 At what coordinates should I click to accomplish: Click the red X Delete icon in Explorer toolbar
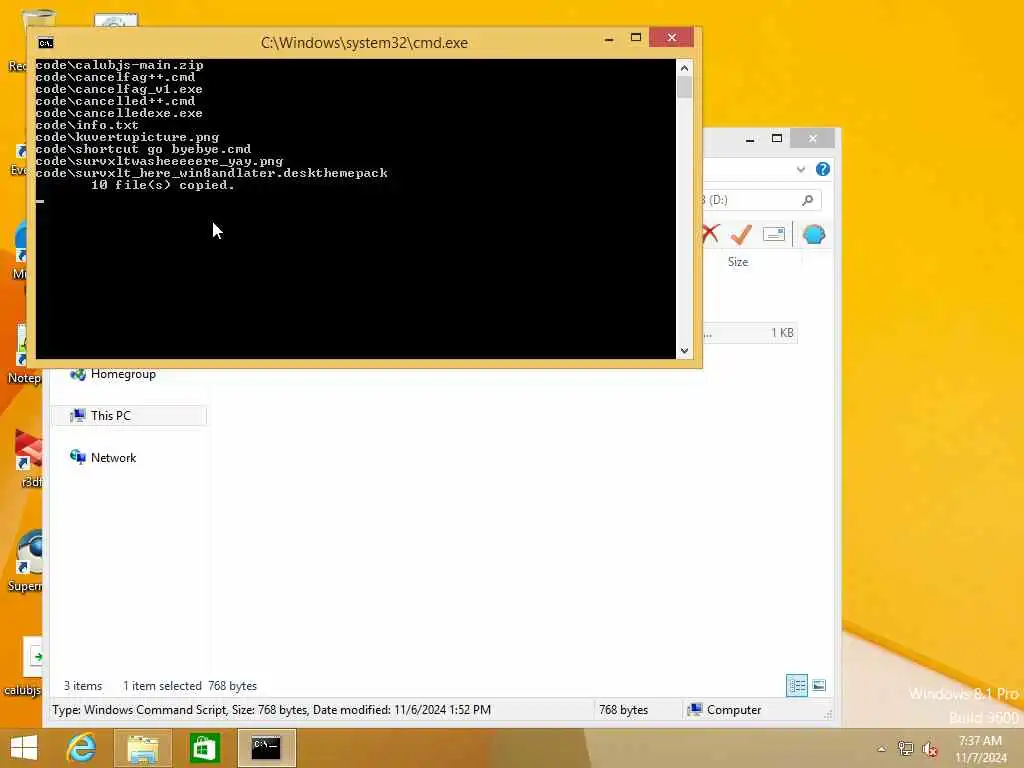[711, 234]
